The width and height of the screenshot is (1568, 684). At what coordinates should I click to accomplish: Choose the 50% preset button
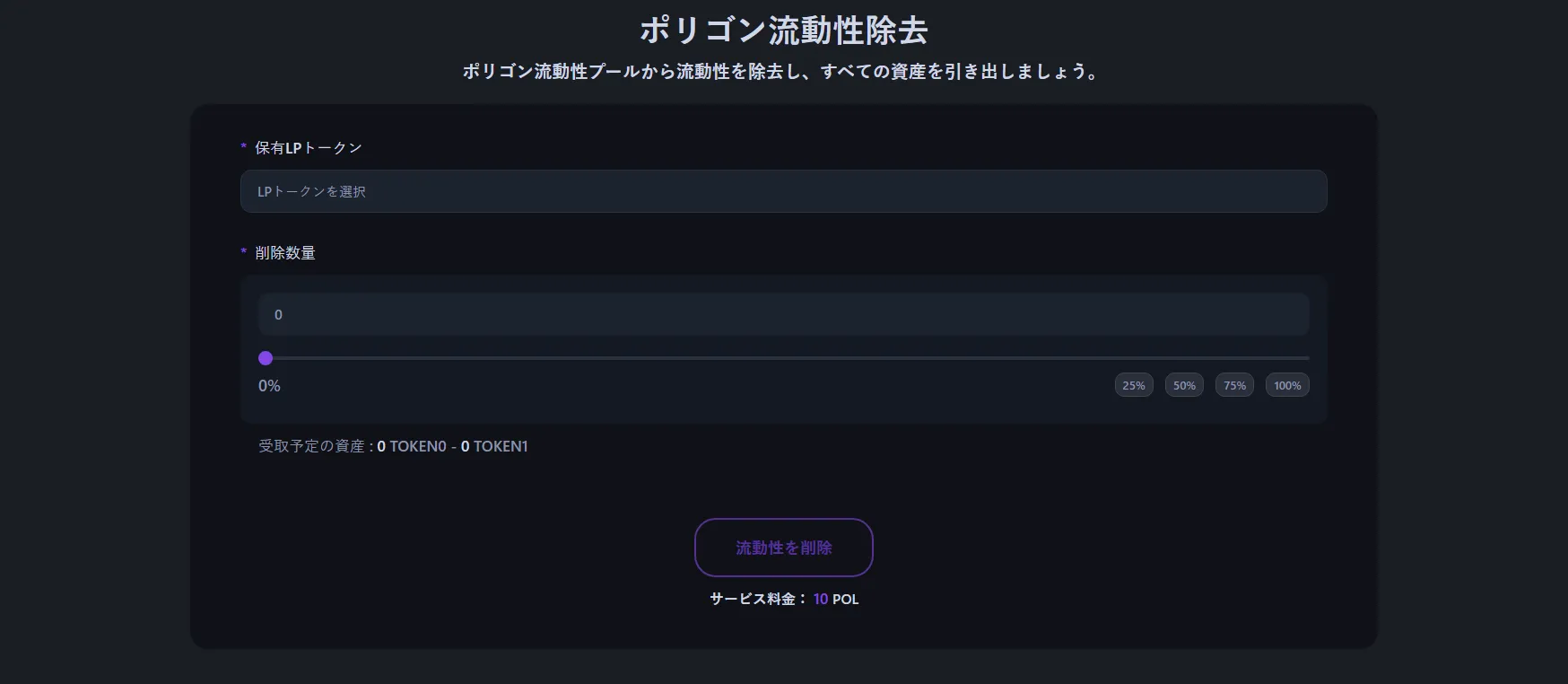point(1184,386)
